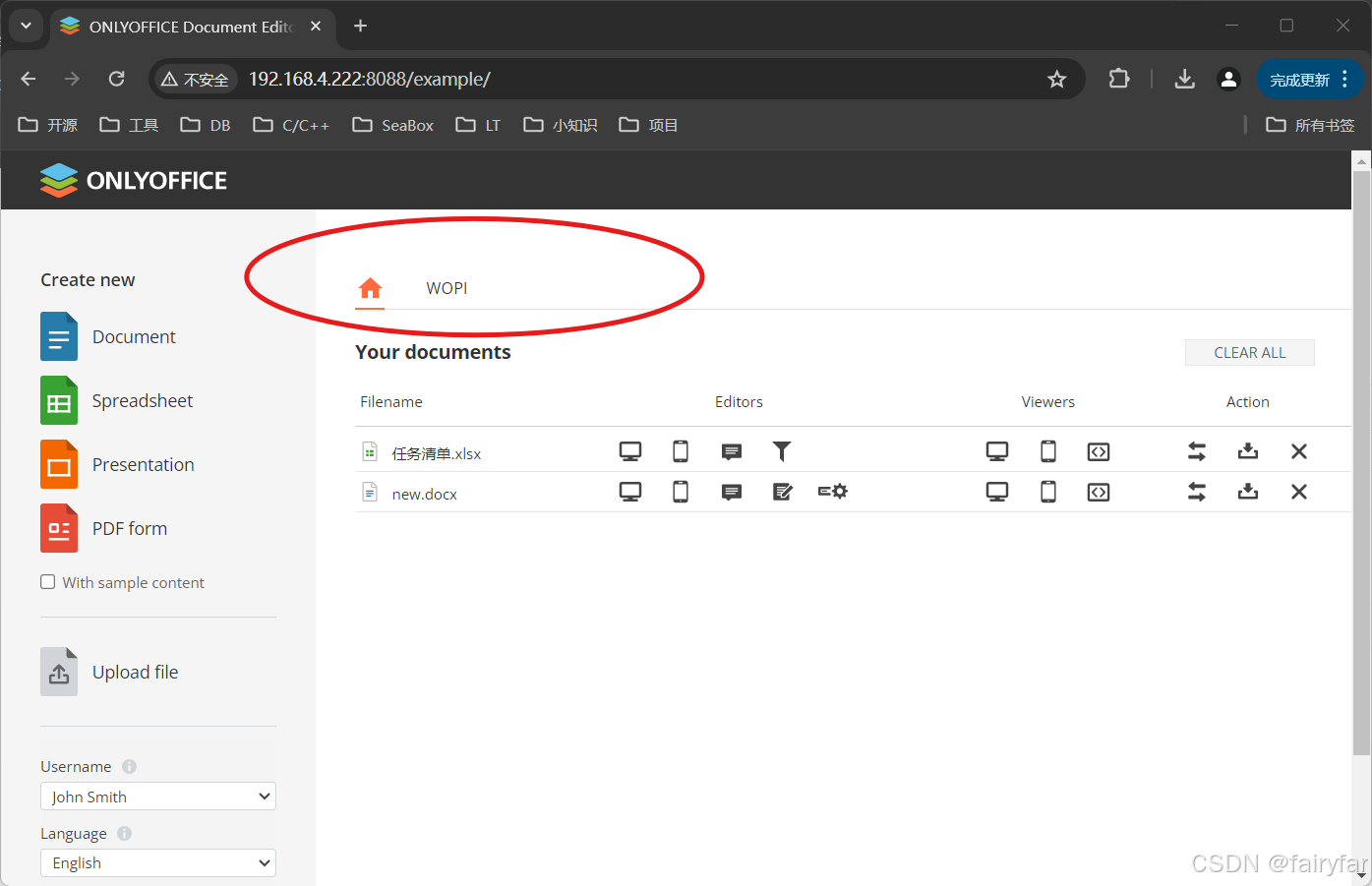Screen dimensions: 1372x886
Task: Open 任务清单.xlsx in embedded viewer
Action: coord(1099,450)
